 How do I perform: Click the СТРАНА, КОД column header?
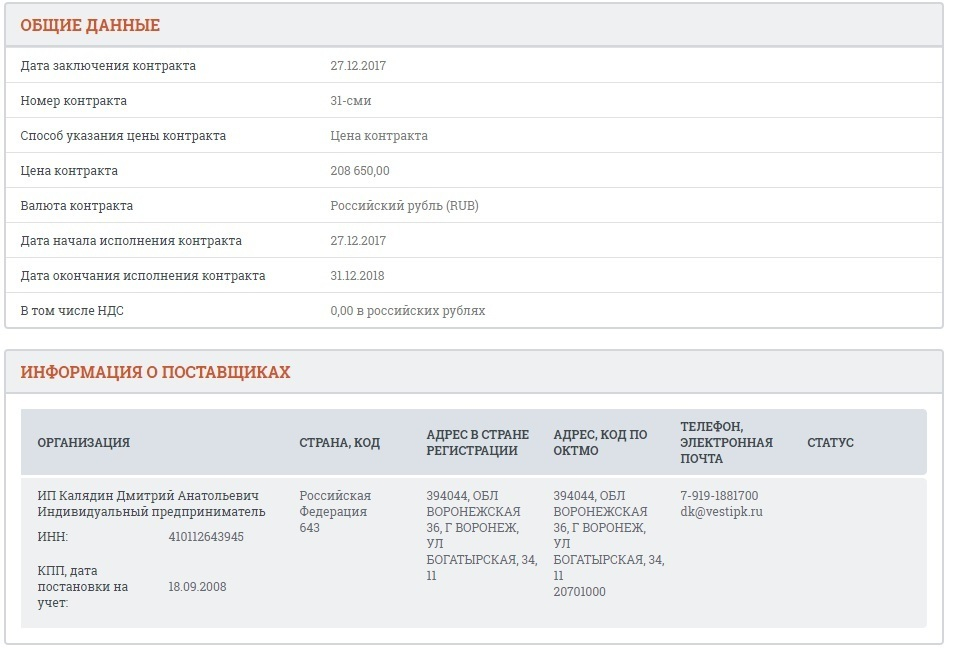(x=340, y=442)
